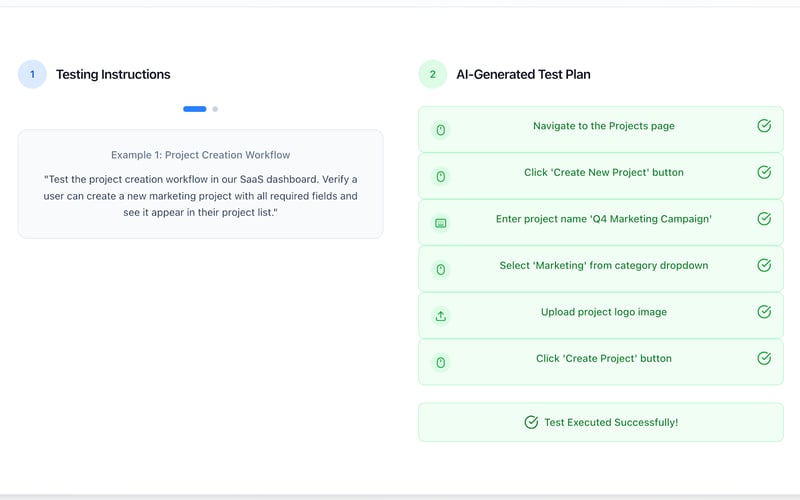
Task: Click 'Select Marketing from category dropdown' step text
Action: coord(604,265)
